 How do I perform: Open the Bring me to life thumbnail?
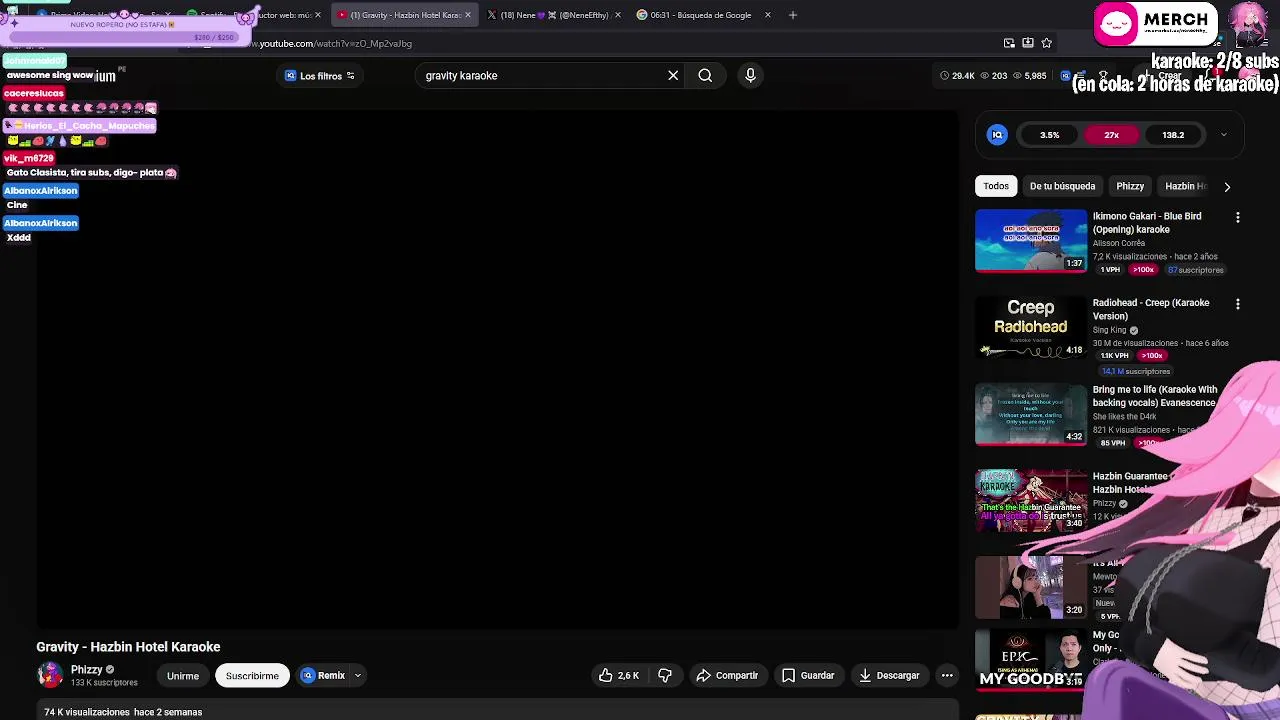(x=1031, y=414)
